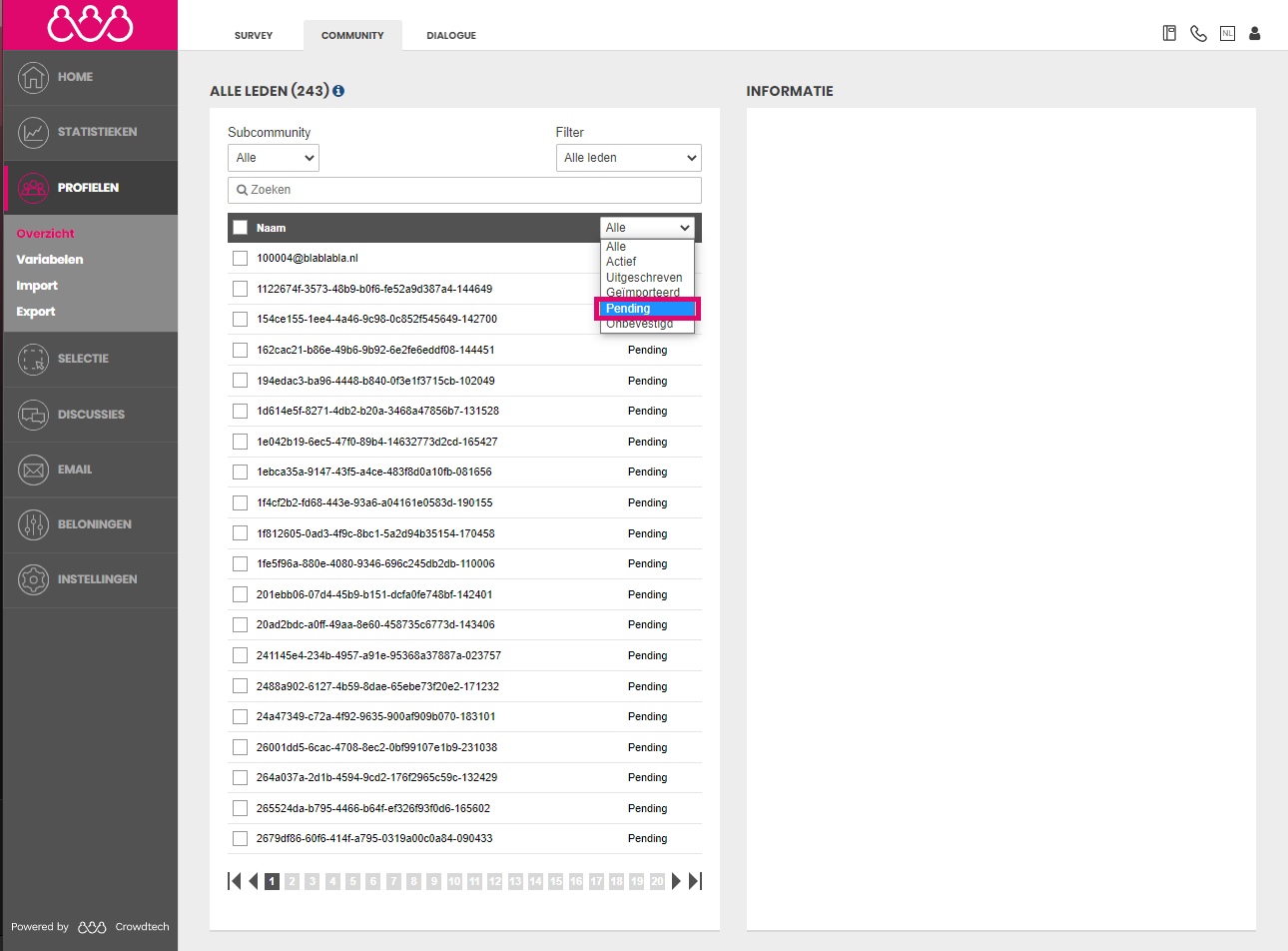Check the box for 1d614e5f-8271-4db2 member
Image resolution: width=1288 pixels, height=951 pixels.
click(x=240, y=411)
